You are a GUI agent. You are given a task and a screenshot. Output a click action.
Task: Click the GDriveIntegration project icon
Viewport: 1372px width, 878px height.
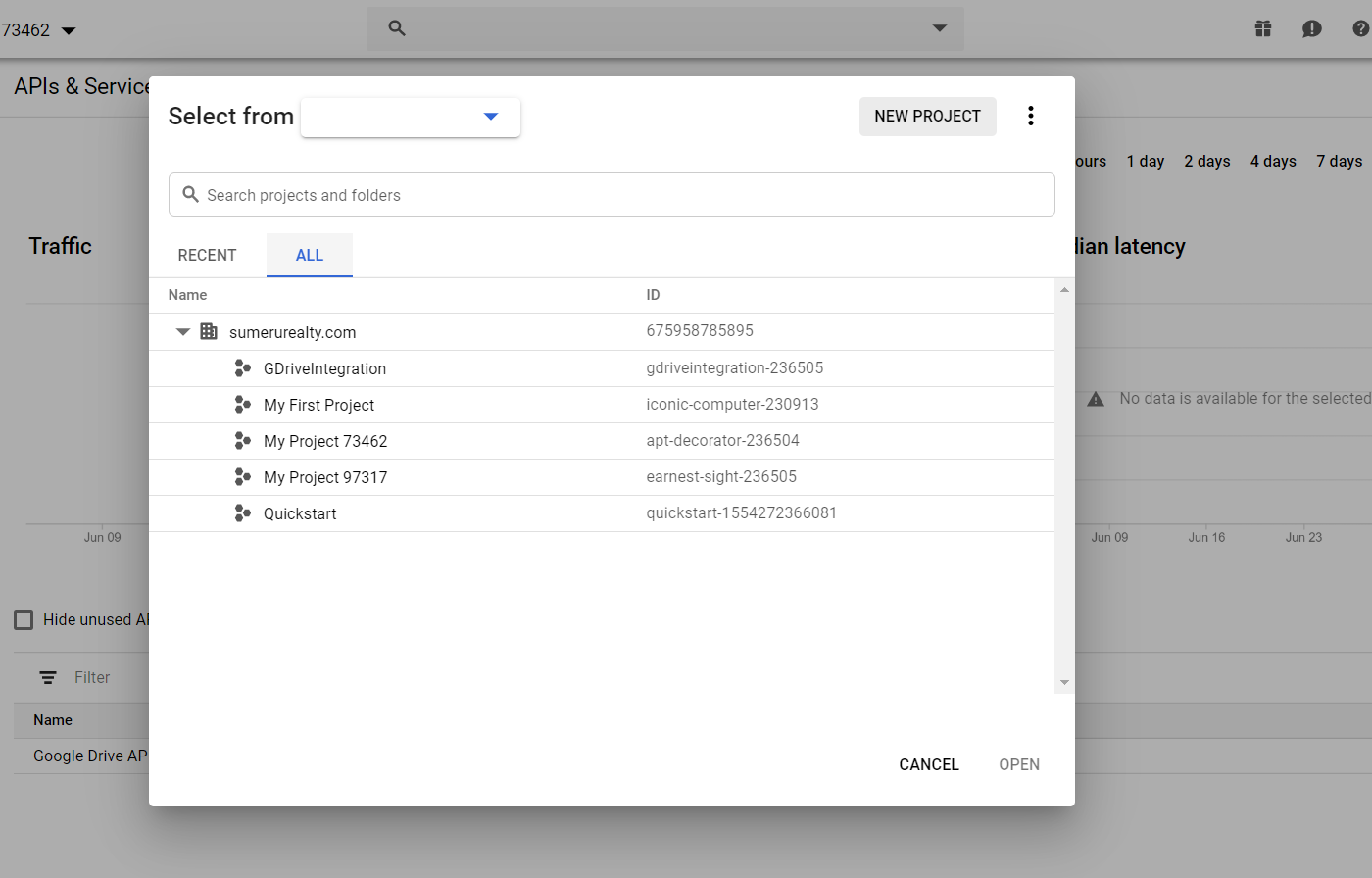[x=243, y=368]
